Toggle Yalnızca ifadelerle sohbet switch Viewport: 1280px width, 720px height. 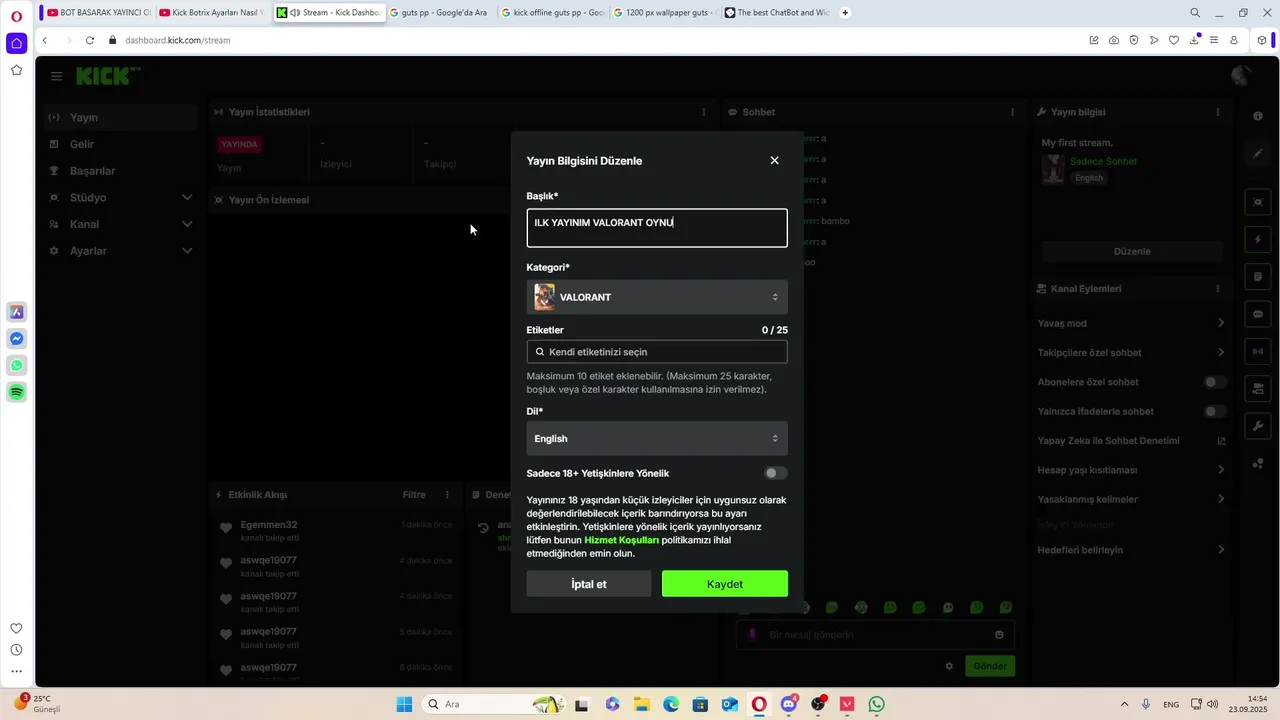click(x=1215, y=411)
